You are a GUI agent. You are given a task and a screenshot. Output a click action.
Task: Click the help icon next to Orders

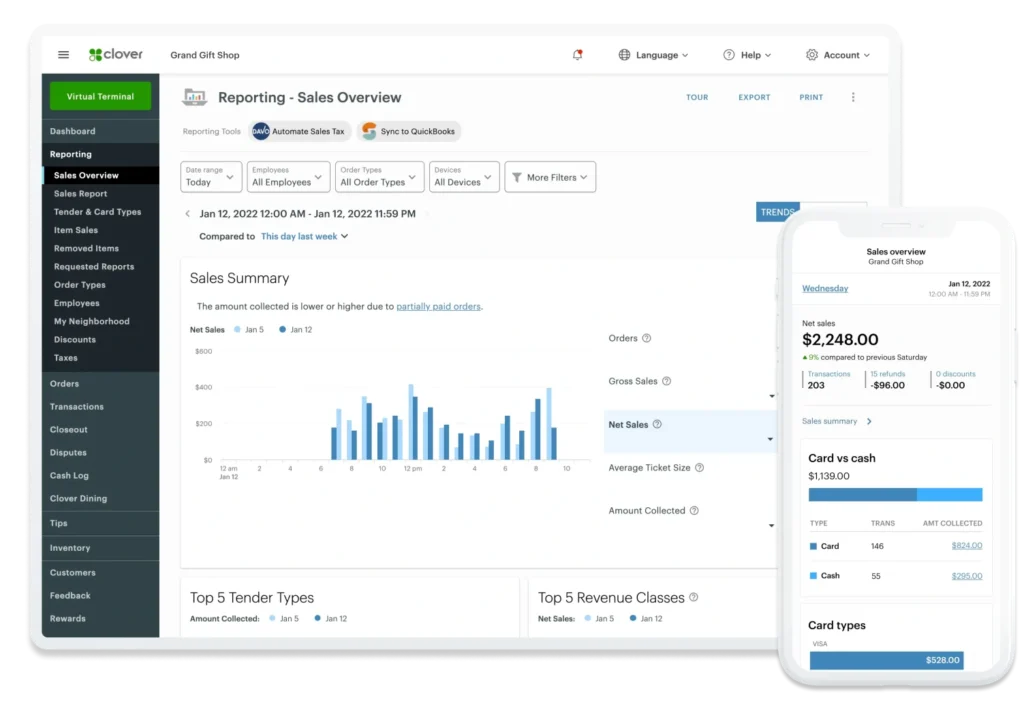point(646,338)
